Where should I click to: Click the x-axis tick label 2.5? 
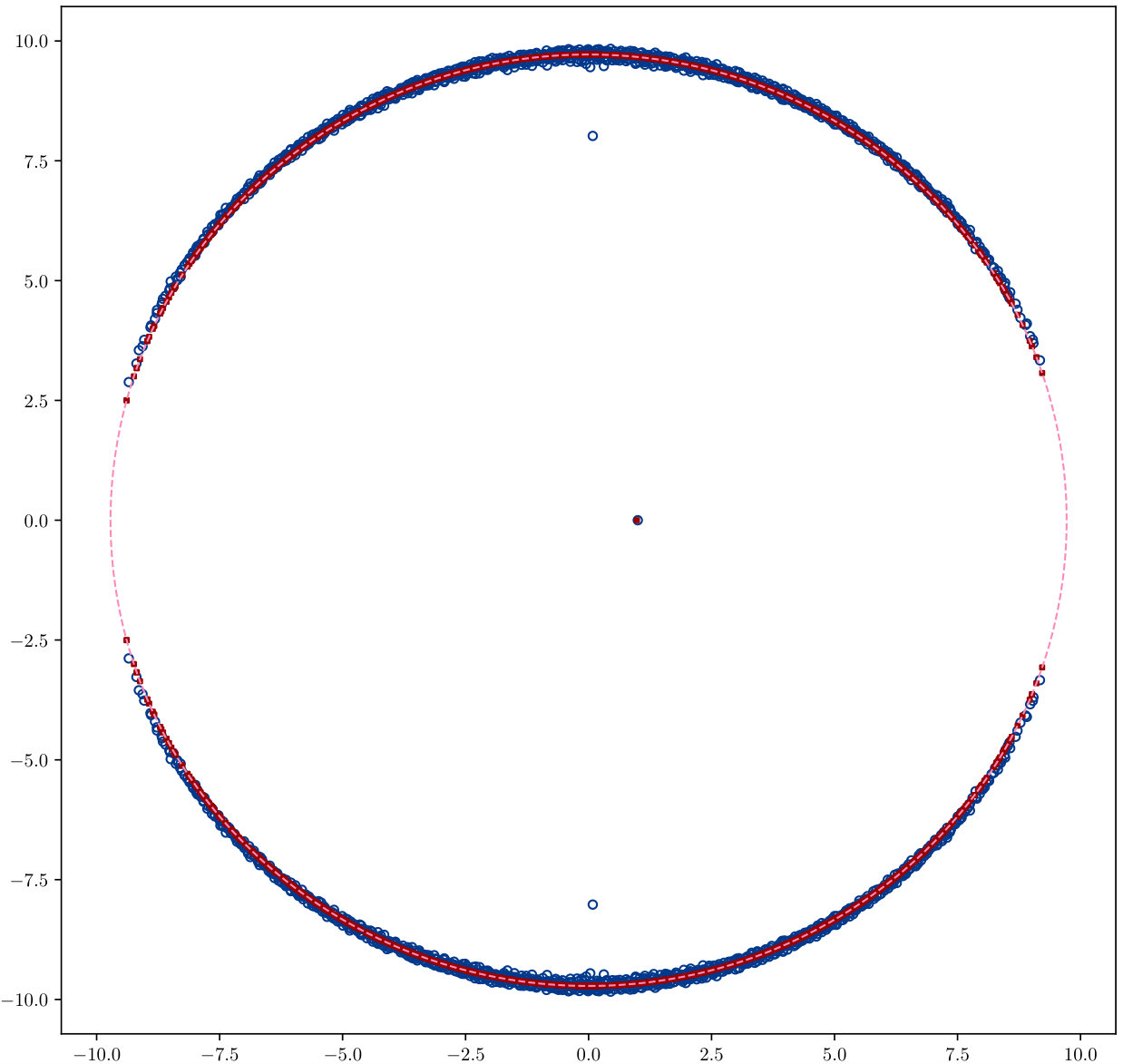(x=711, y=1055)
